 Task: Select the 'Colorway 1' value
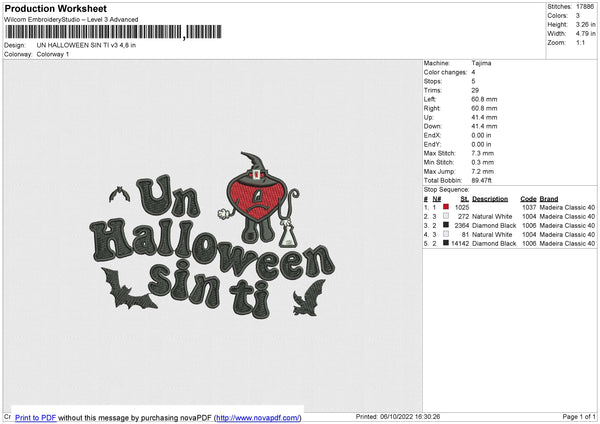tap(53, 54)
